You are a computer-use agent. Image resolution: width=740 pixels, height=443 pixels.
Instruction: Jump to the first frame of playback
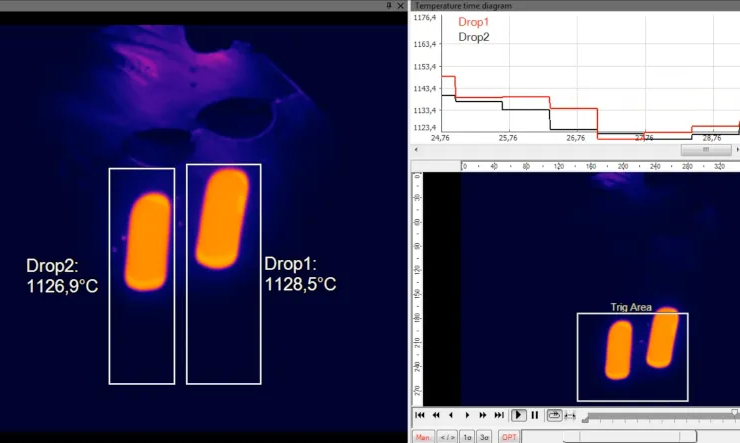420,415
